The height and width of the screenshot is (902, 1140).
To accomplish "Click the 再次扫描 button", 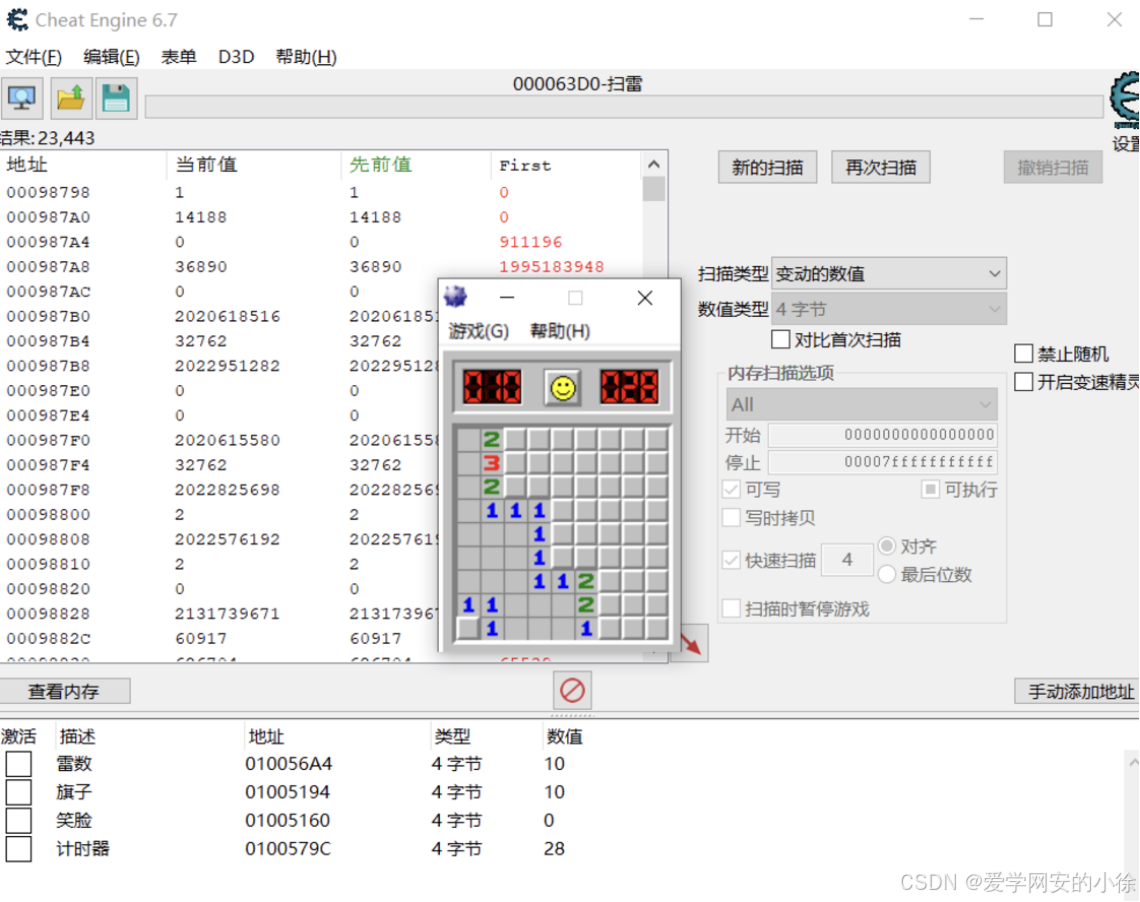I will coord(880,167).
